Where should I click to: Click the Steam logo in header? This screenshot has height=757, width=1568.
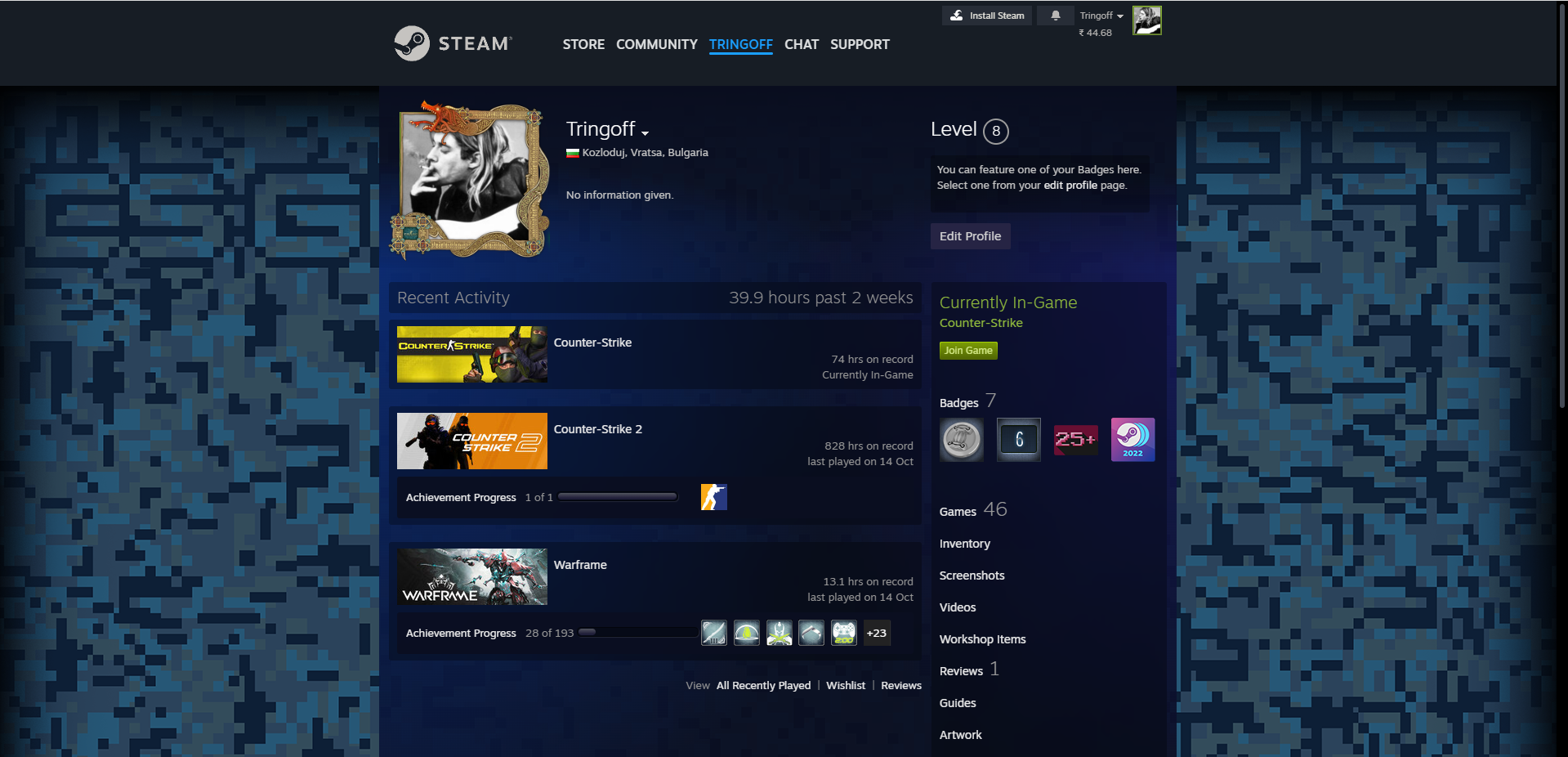pyautogui.click(x=453, y=43)
